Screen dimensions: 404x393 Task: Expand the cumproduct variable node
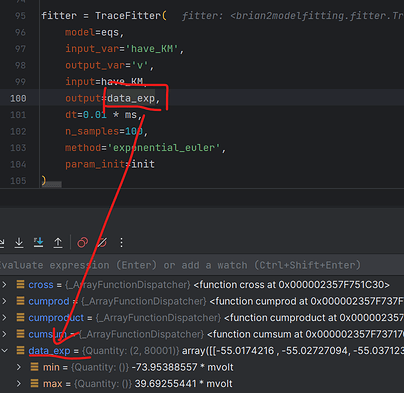click(x=4, y=317)
